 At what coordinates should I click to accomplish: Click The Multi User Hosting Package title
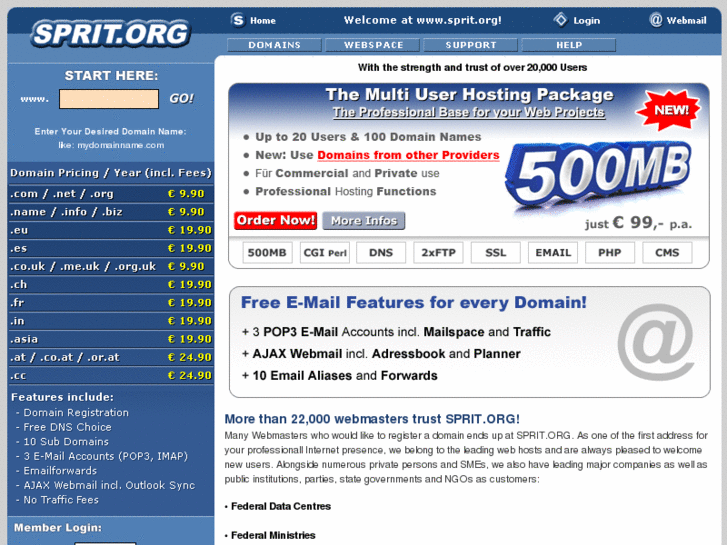click(x=469, y=95)
